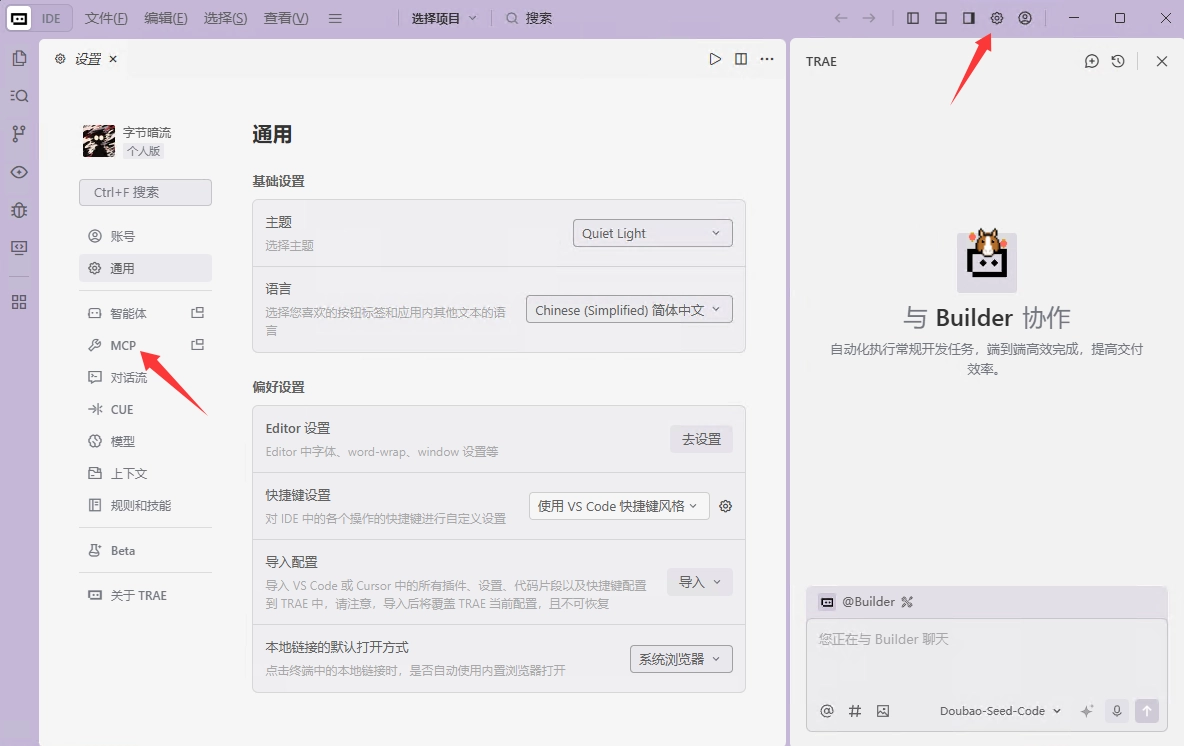Open 智能体 in a new window icon
1184x746 pixels.
tap(197, 313)
